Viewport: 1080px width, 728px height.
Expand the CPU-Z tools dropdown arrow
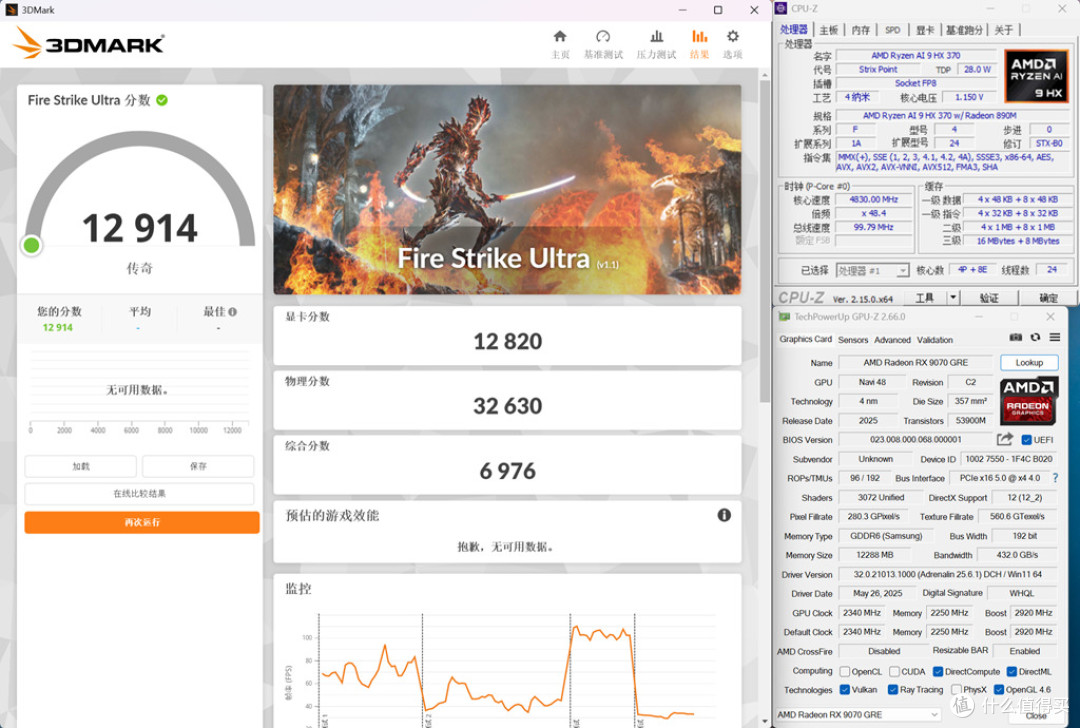953,298
